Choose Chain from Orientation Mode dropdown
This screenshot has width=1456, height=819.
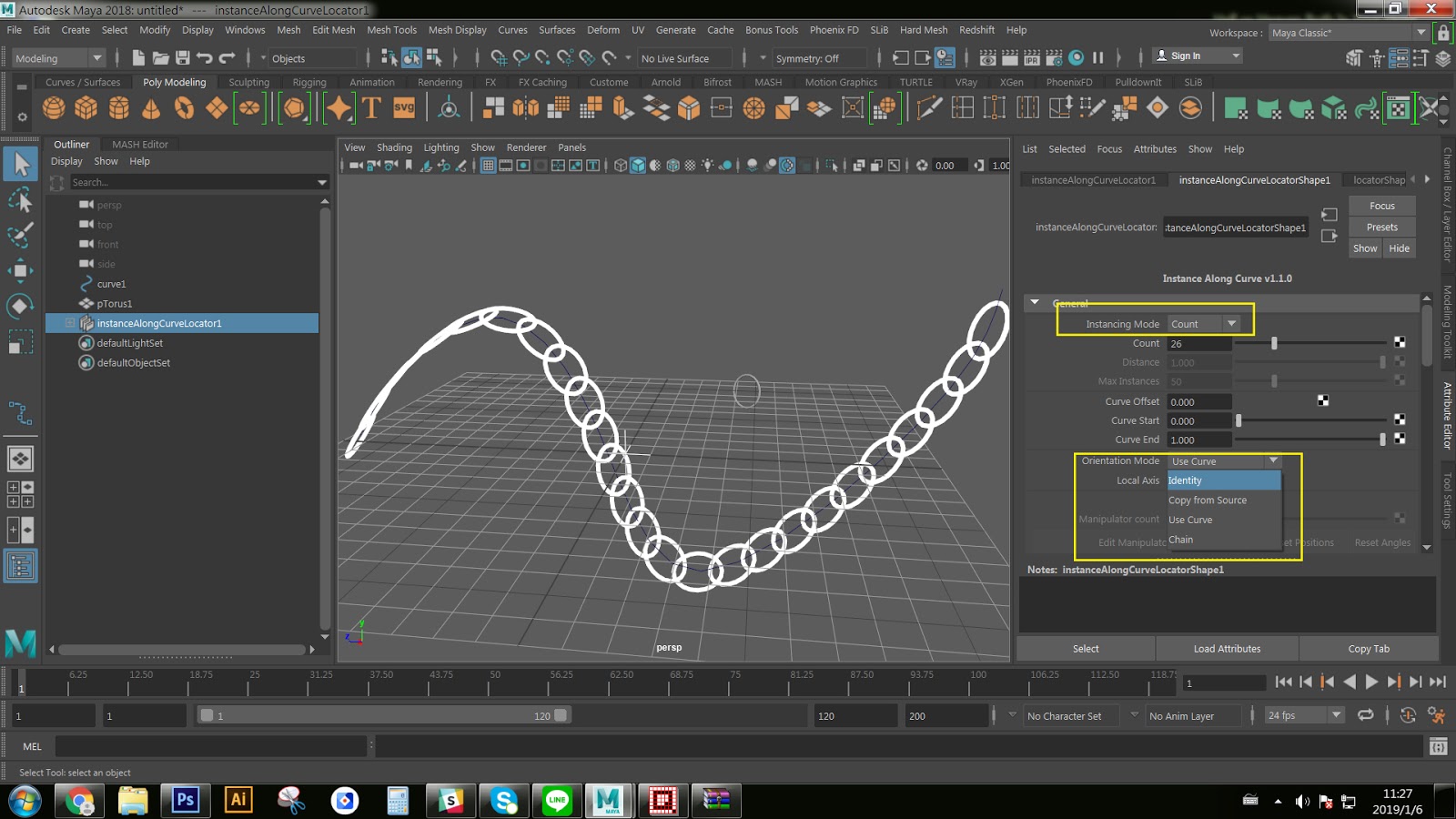pos(1180,540)
